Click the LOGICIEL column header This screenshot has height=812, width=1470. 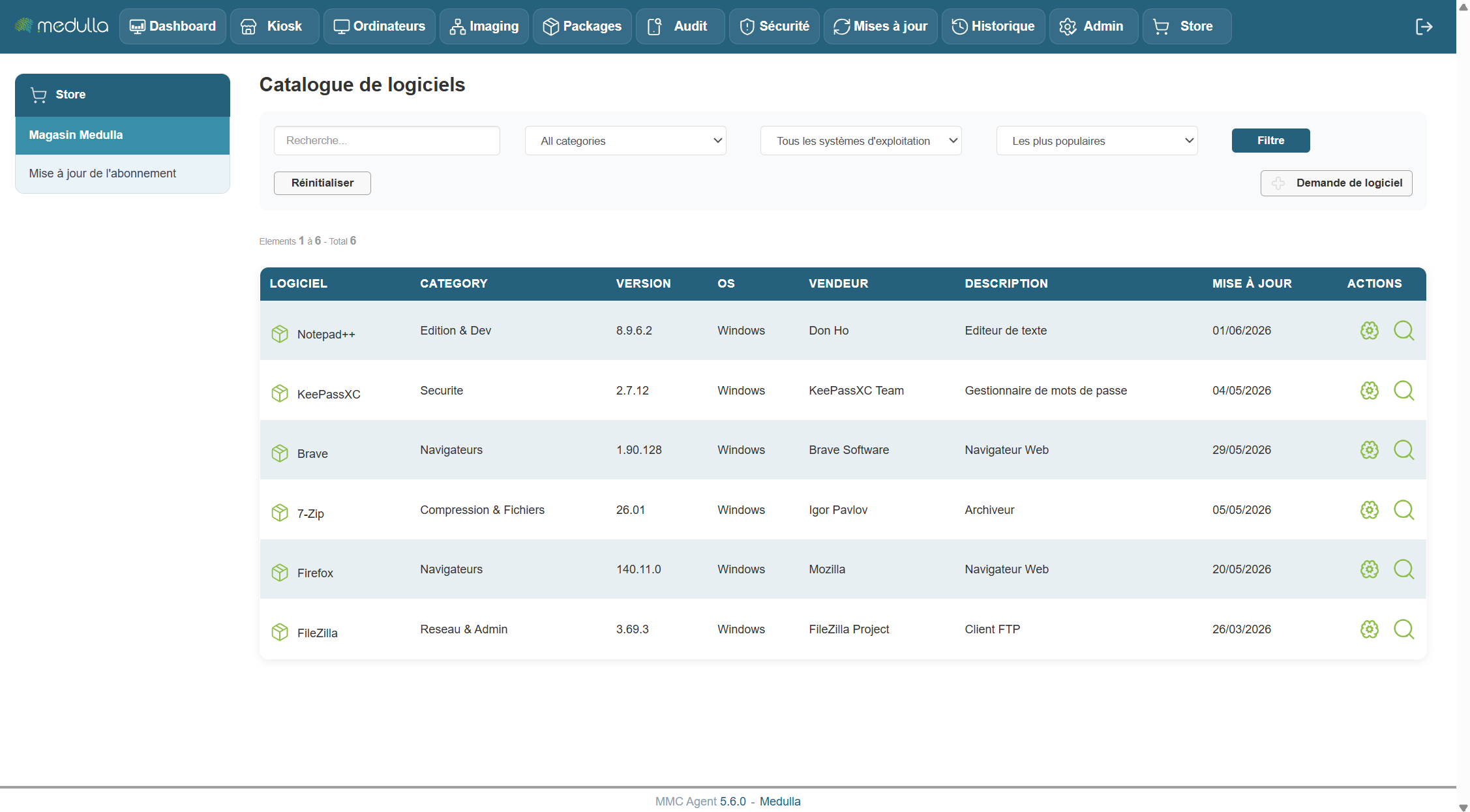(299, 284)
